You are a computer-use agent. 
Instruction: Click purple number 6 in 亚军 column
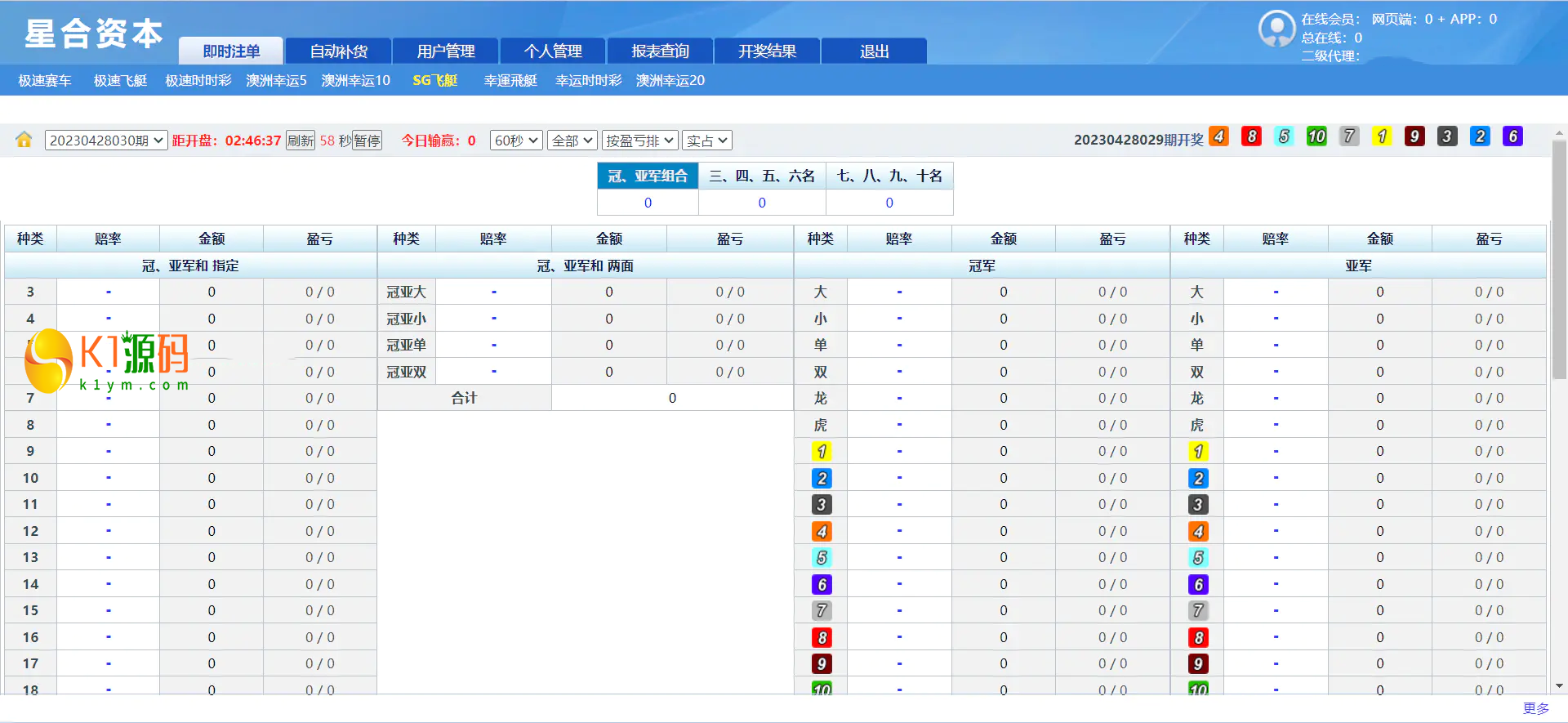coord(1198,584)
